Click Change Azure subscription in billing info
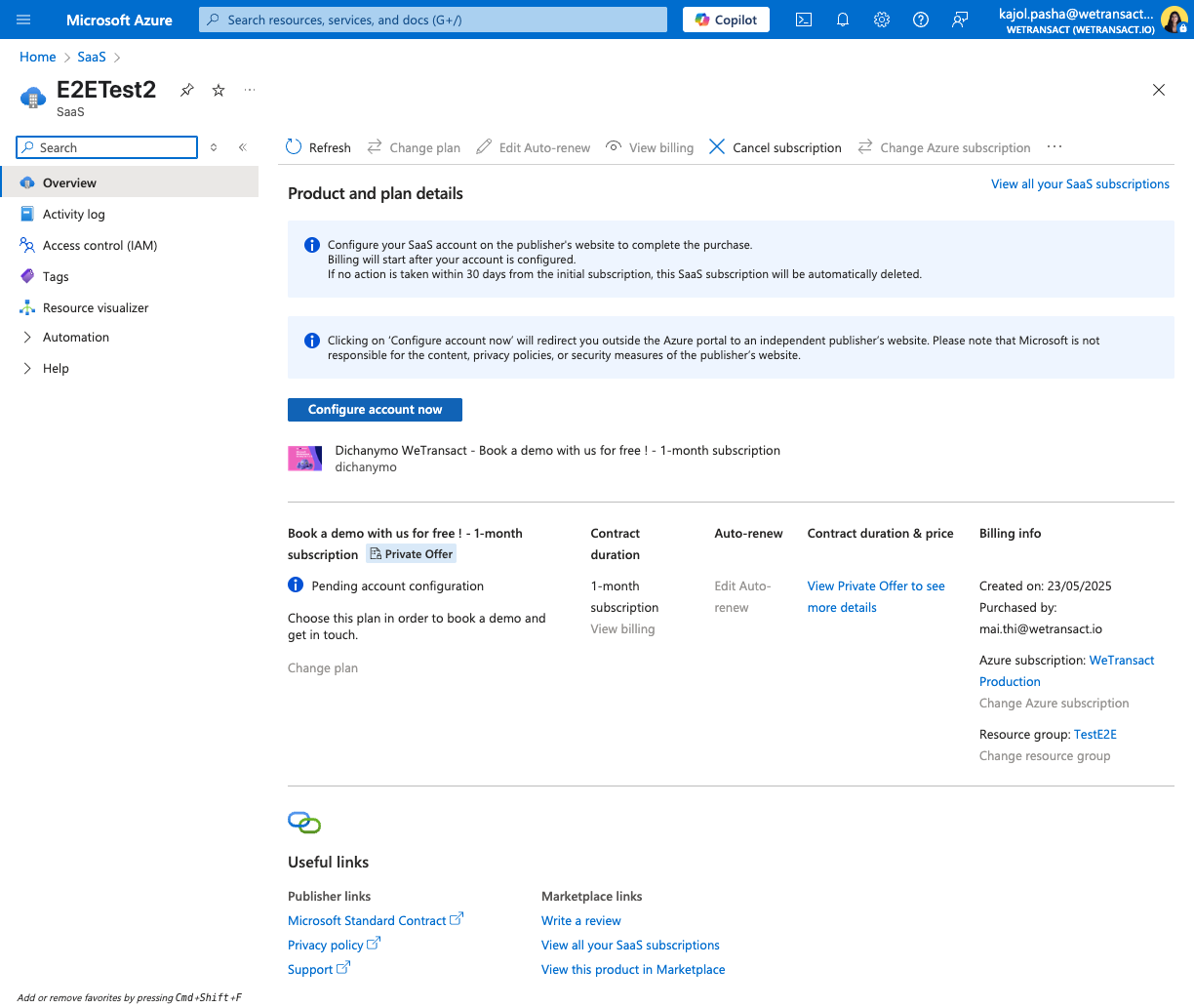Viewport: 1194px width, 1008px height. click(x=1055, y=704)
